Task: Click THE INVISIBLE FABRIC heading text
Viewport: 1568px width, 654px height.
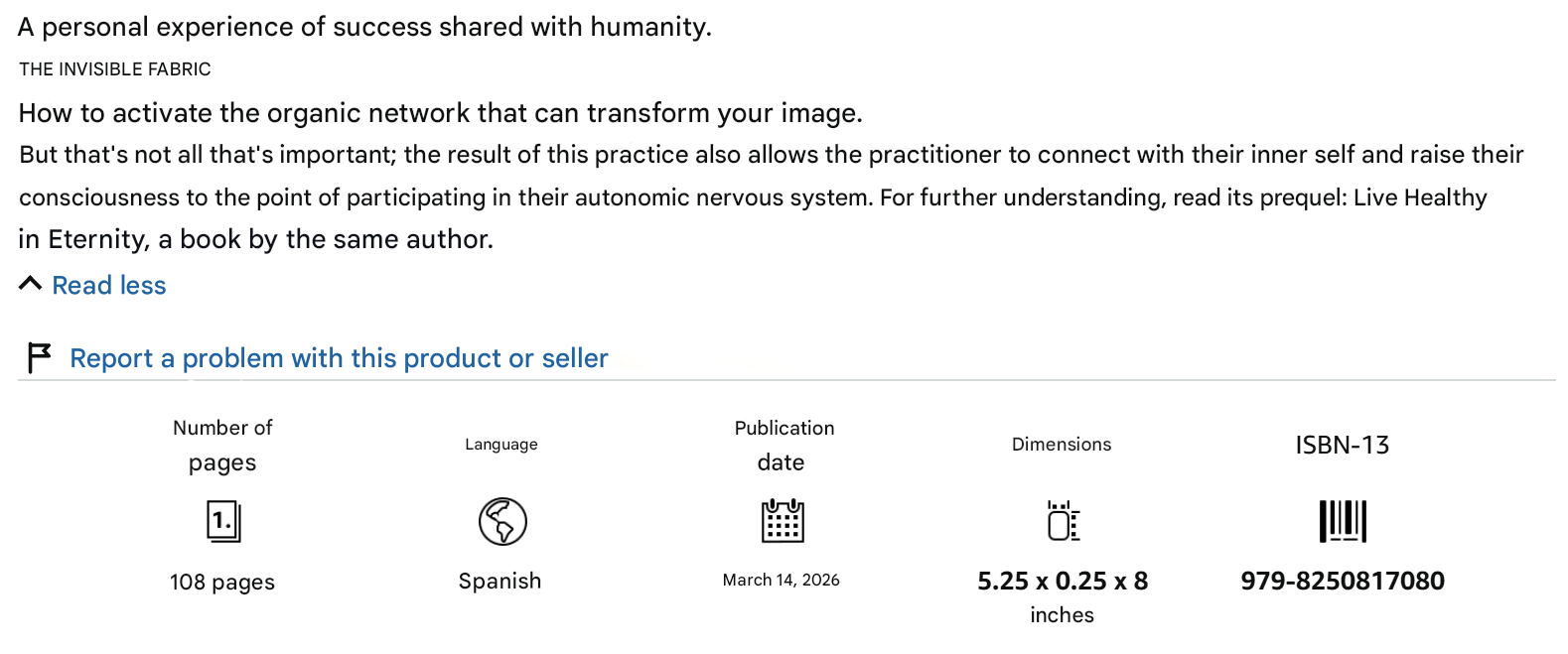Action: coord(115,69)
